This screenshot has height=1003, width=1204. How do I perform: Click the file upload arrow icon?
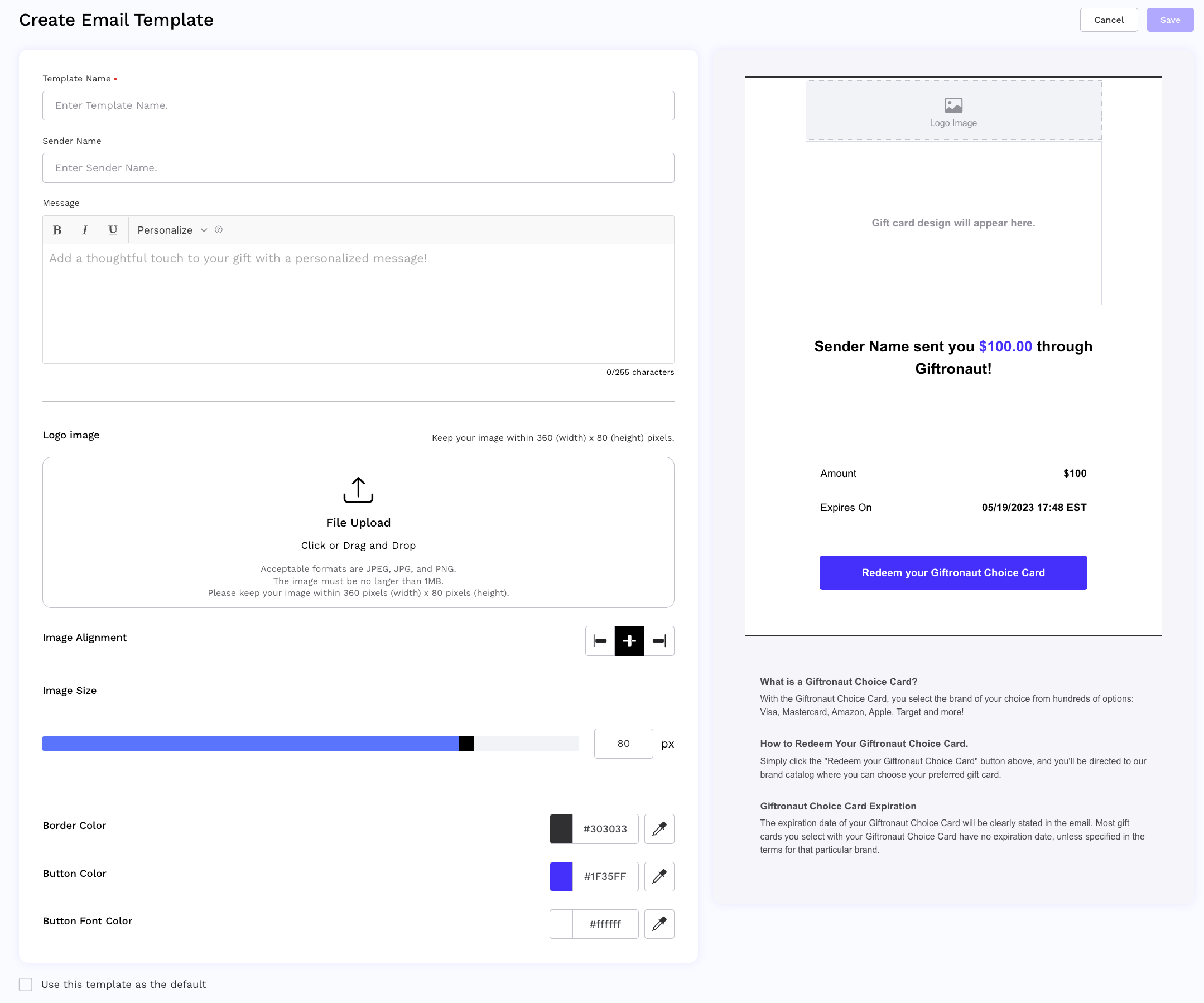[358, 489]
